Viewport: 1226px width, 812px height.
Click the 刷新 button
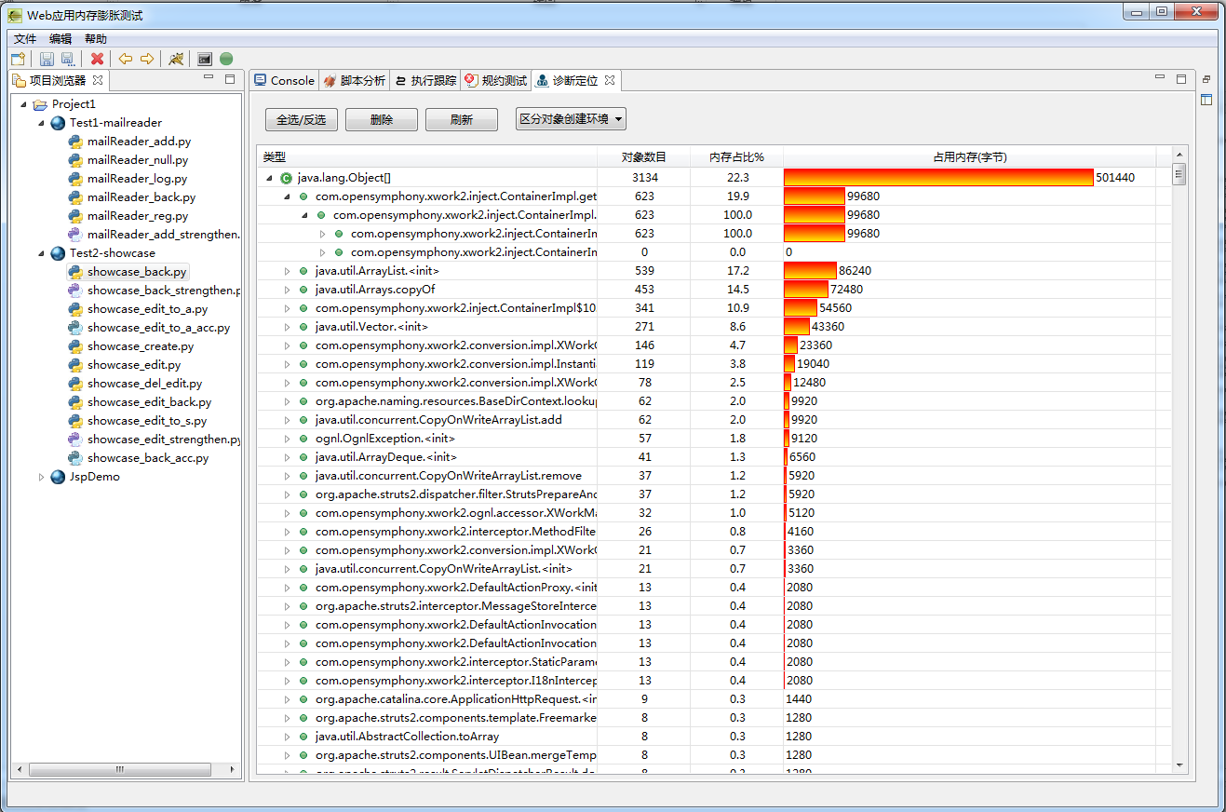coord(461,120)
